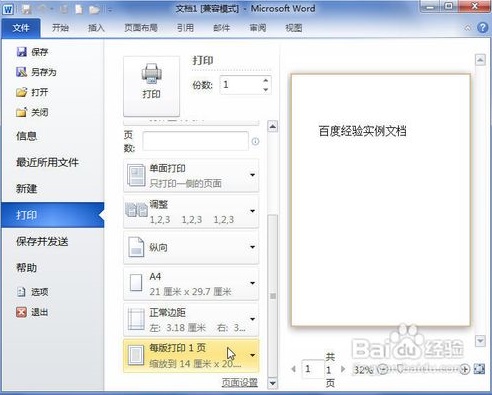Go to next preview page arrow
This screenshot has width=492, height=395.
coord(343,369)
